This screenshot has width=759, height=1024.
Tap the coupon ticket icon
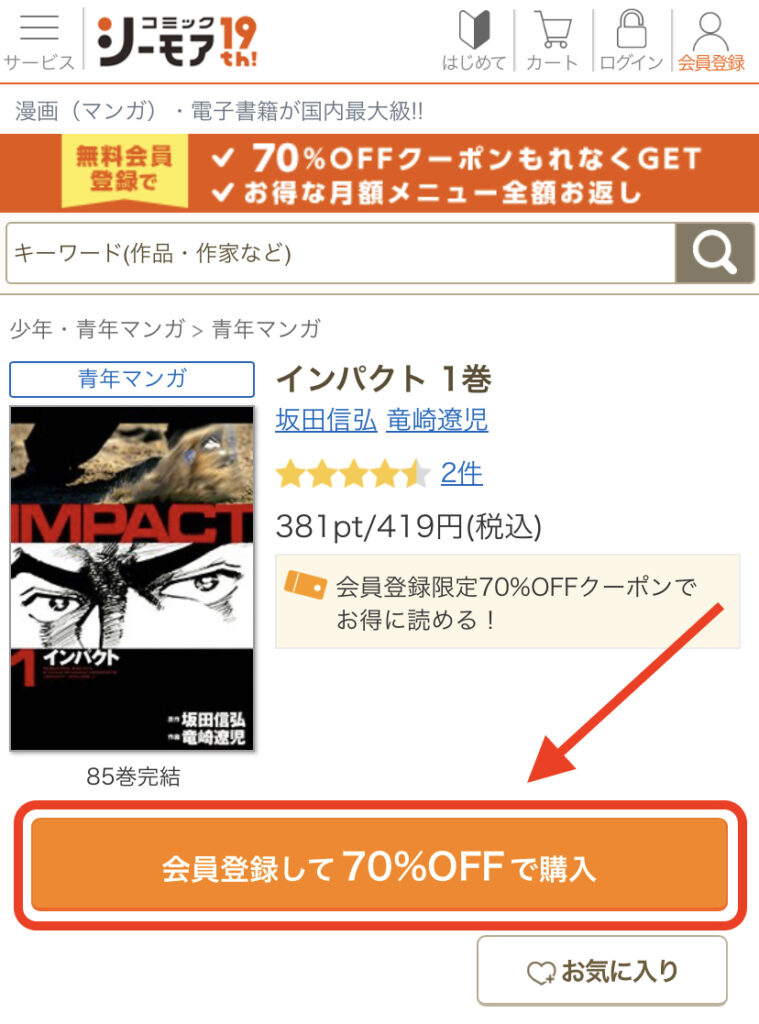[305, 584]
